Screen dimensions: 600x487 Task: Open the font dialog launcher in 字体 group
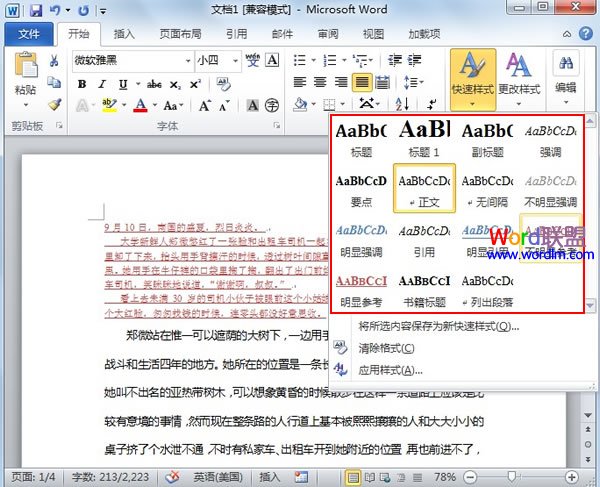277,125
